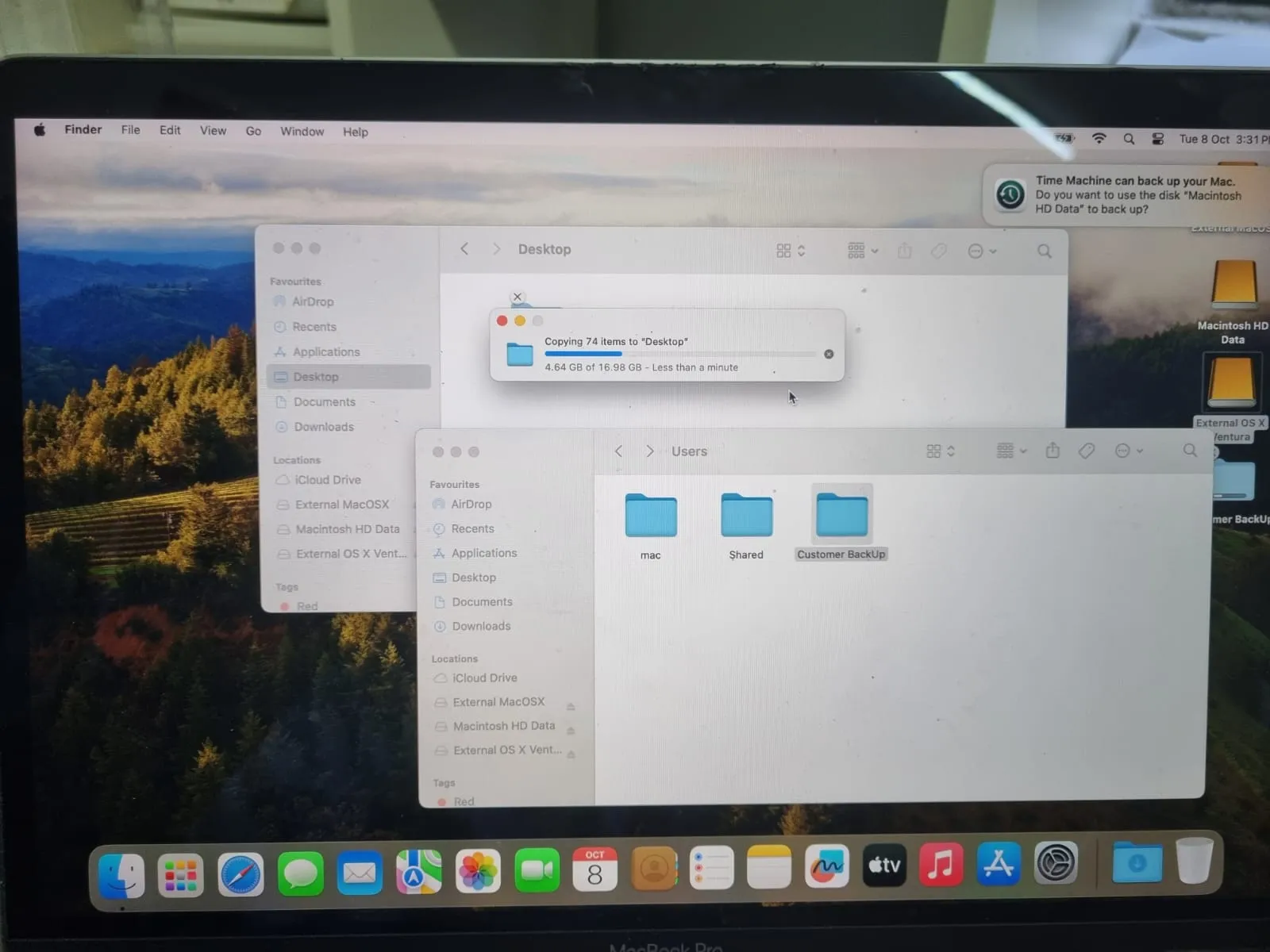Screen dimensions: 1270x952
Task: Open action menu in Users window
Action: click(x=1129, y=451)
